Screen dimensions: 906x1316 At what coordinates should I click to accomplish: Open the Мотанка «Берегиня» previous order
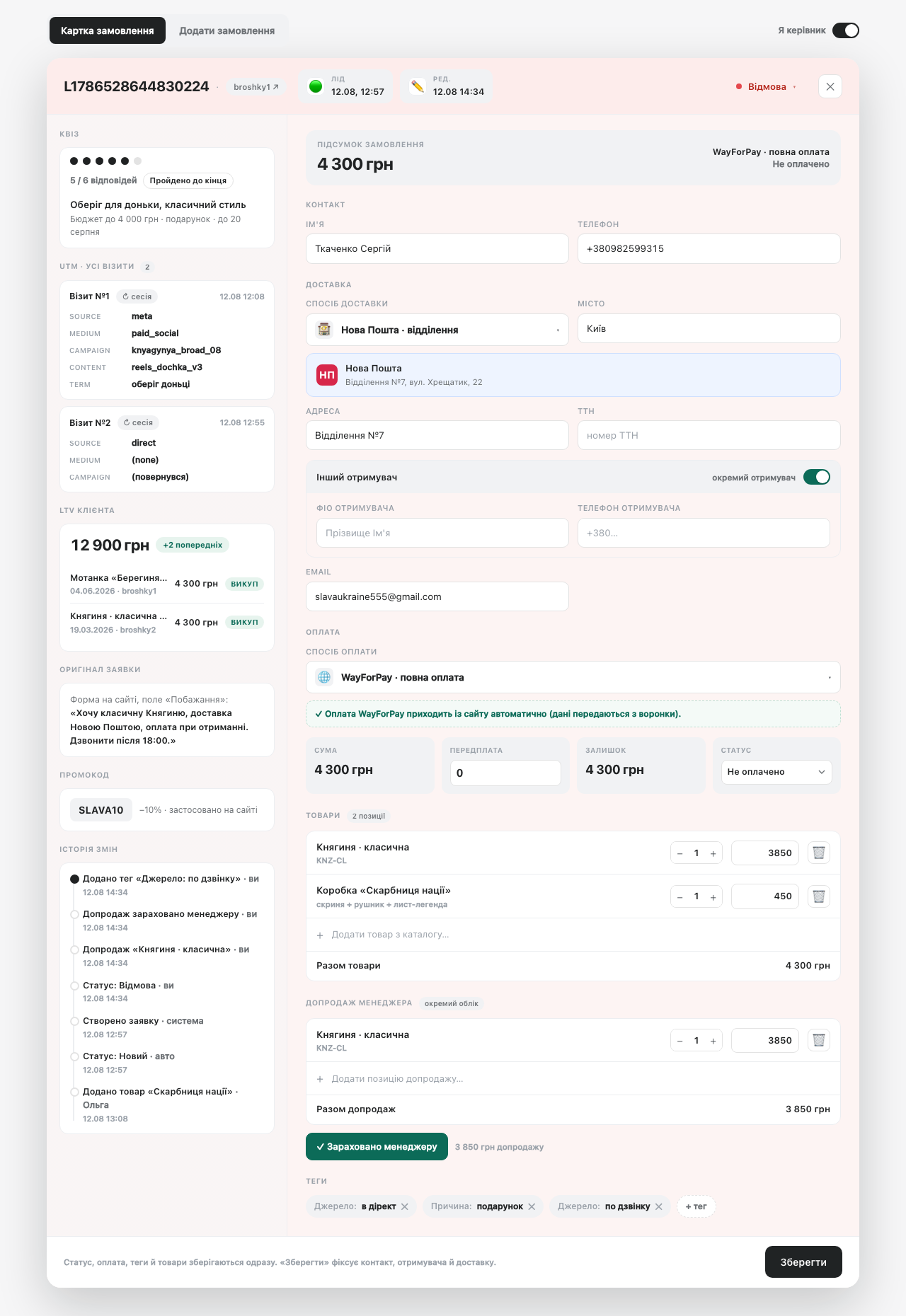167,584
